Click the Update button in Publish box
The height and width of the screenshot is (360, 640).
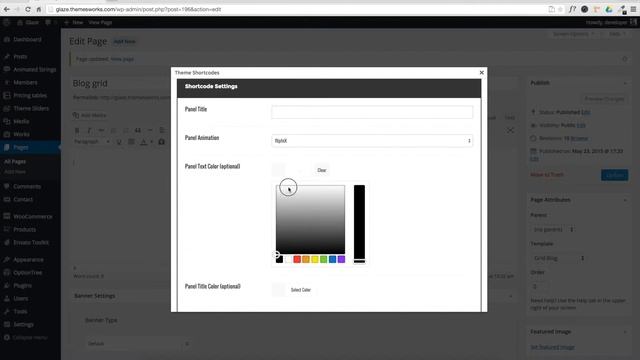614,175
